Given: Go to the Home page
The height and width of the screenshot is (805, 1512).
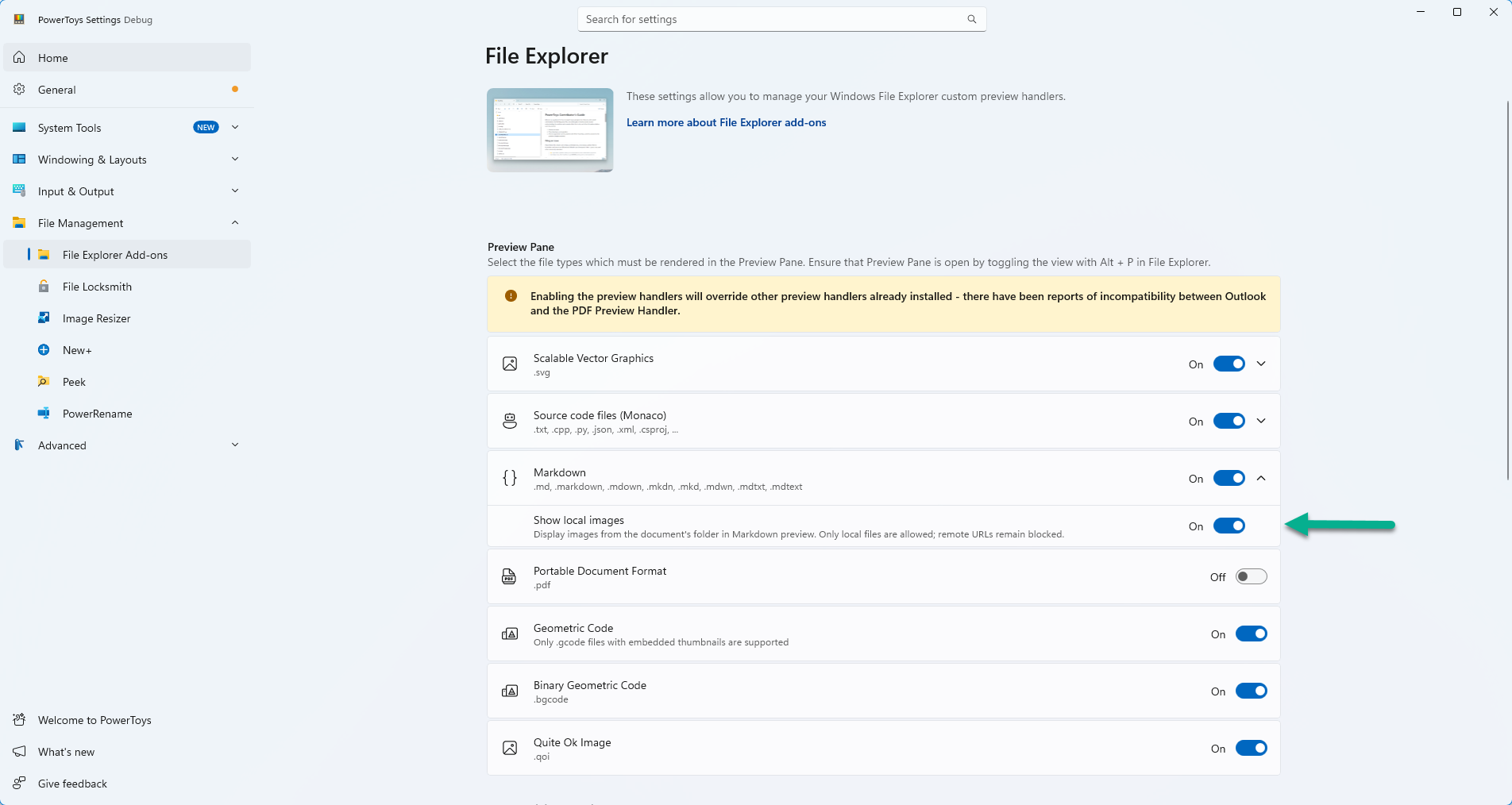Looking at the screenshot, I should pyautogui.click(x=127, y=58).
